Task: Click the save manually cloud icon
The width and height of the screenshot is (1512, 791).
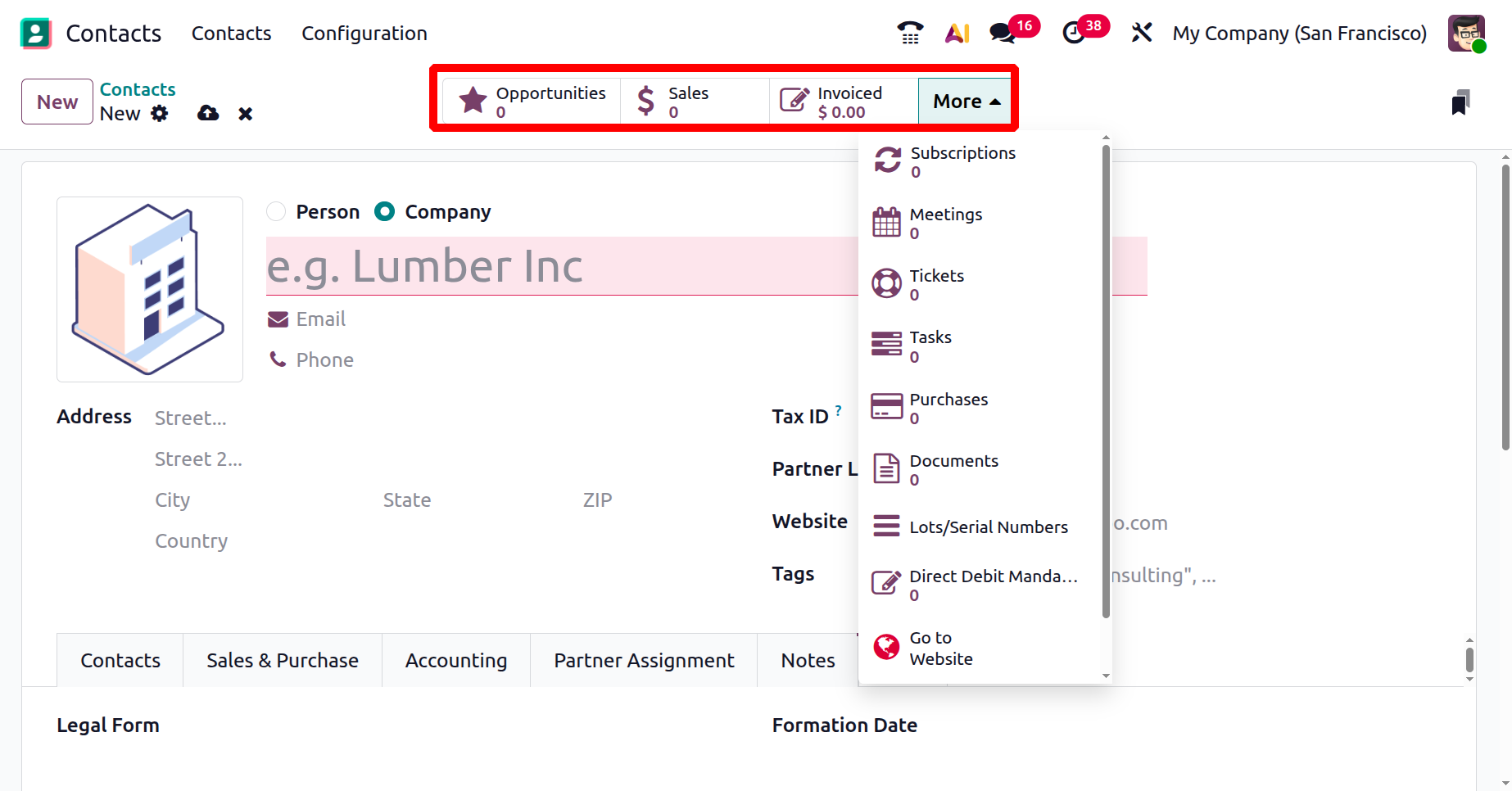Action: pyautogui.click(x=208, y=113)
